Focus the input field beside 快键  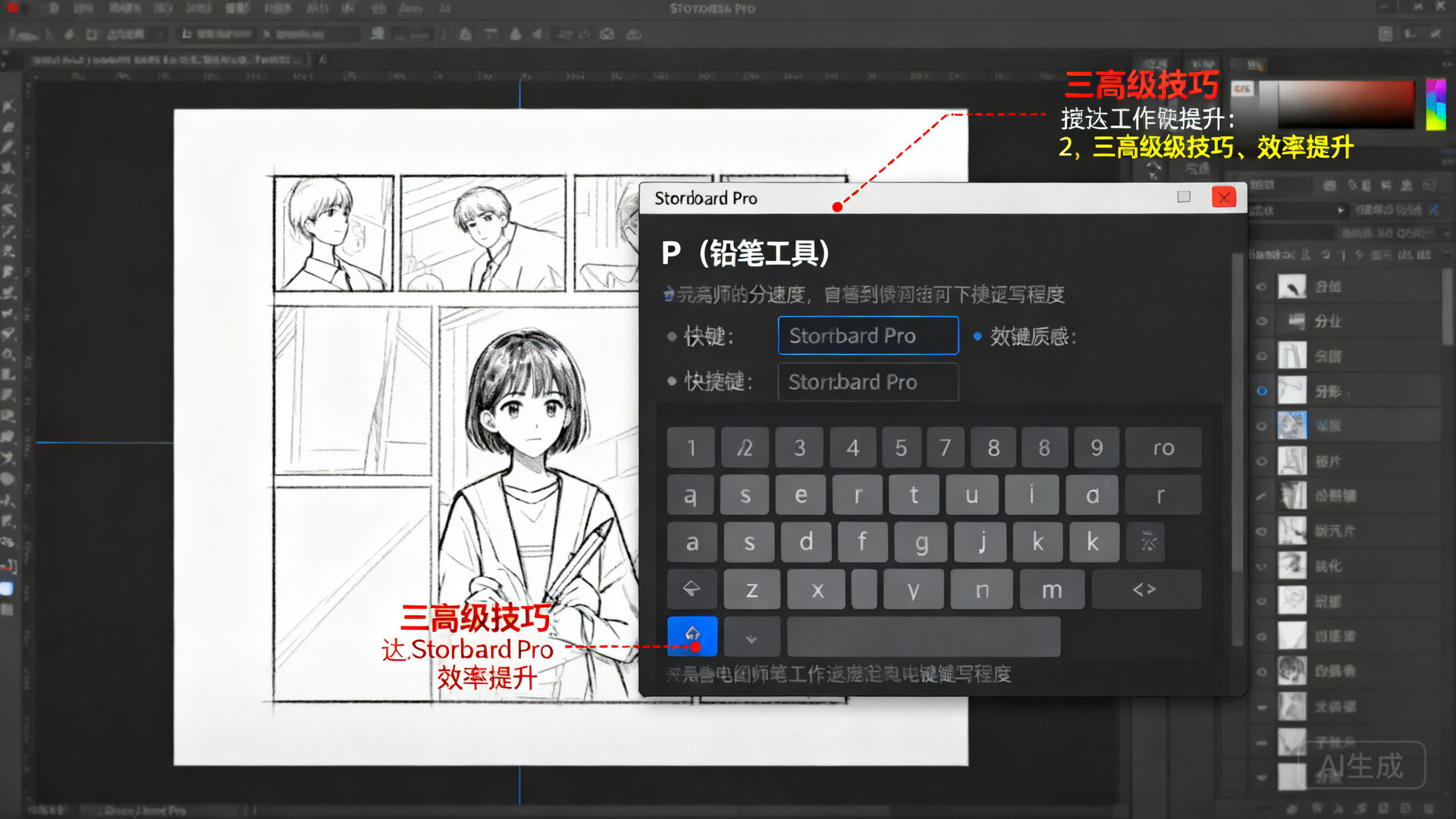coord(868,335)
